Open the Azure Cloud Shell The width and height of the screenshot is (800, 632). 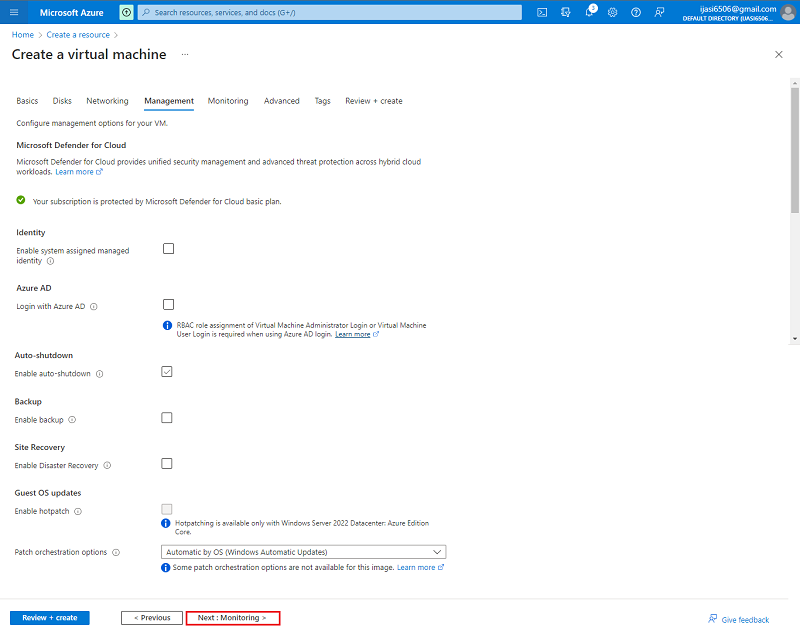tap(542, 12)
